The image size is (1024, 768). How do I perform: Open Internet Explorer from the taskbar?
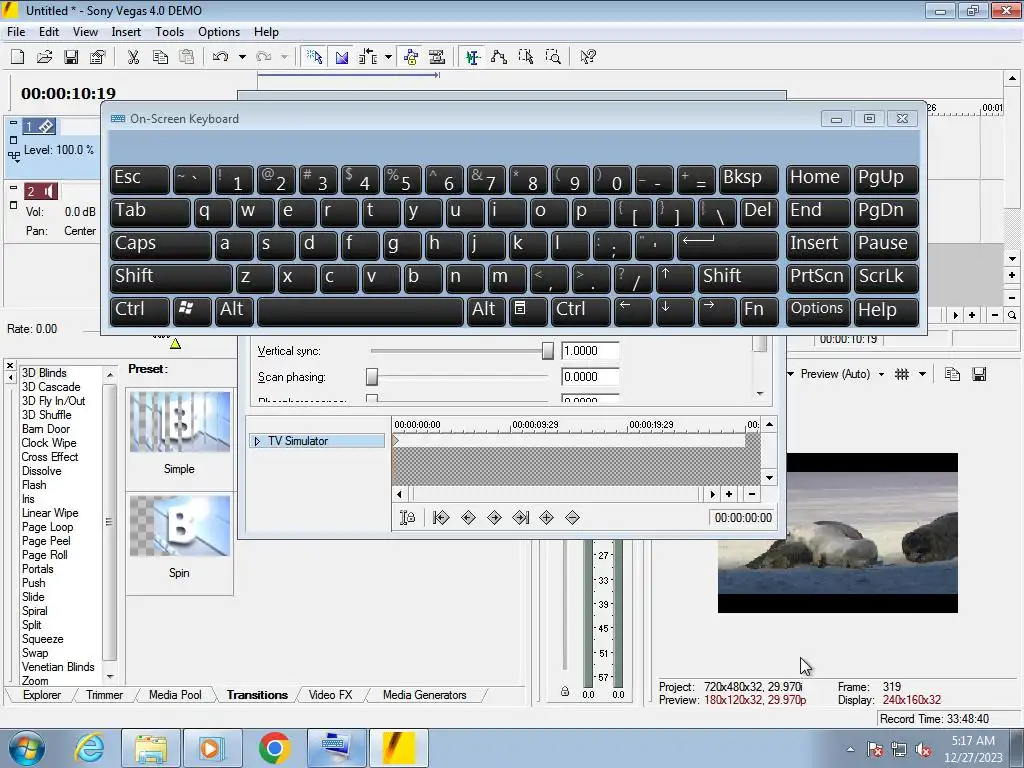pos(89,748)
